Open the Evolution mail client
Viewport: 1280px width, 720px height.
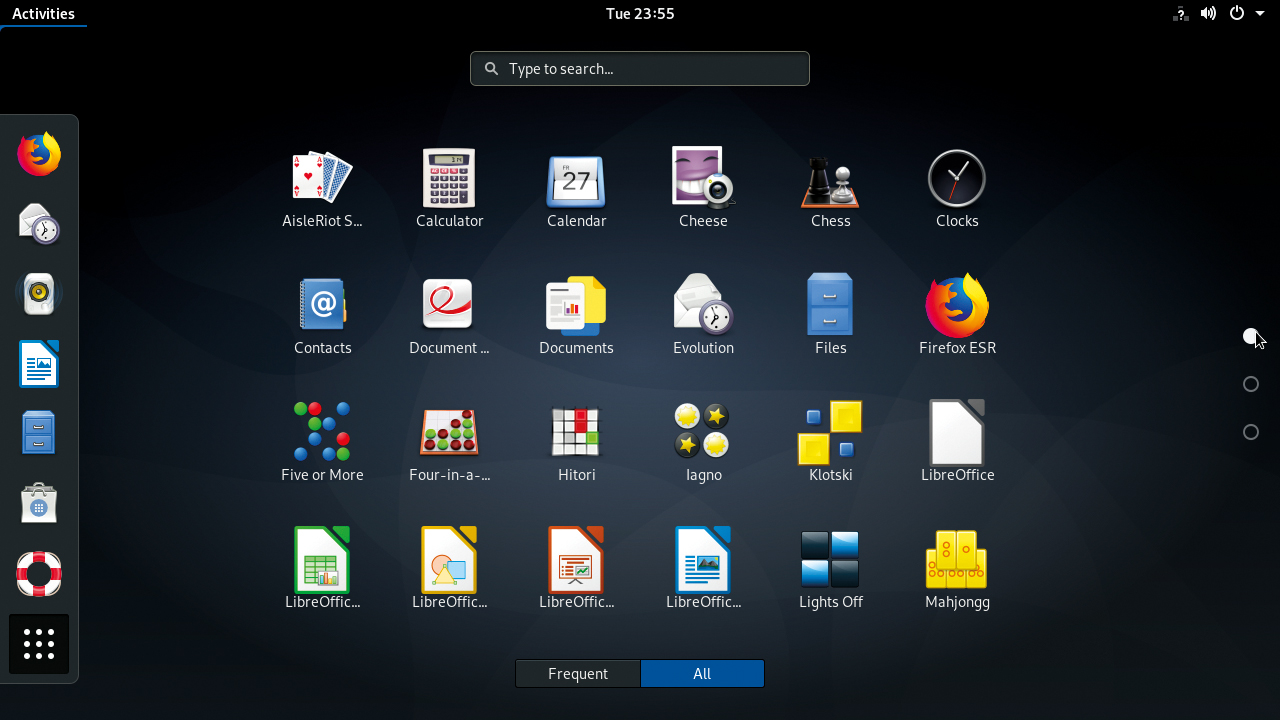[703, 305]
